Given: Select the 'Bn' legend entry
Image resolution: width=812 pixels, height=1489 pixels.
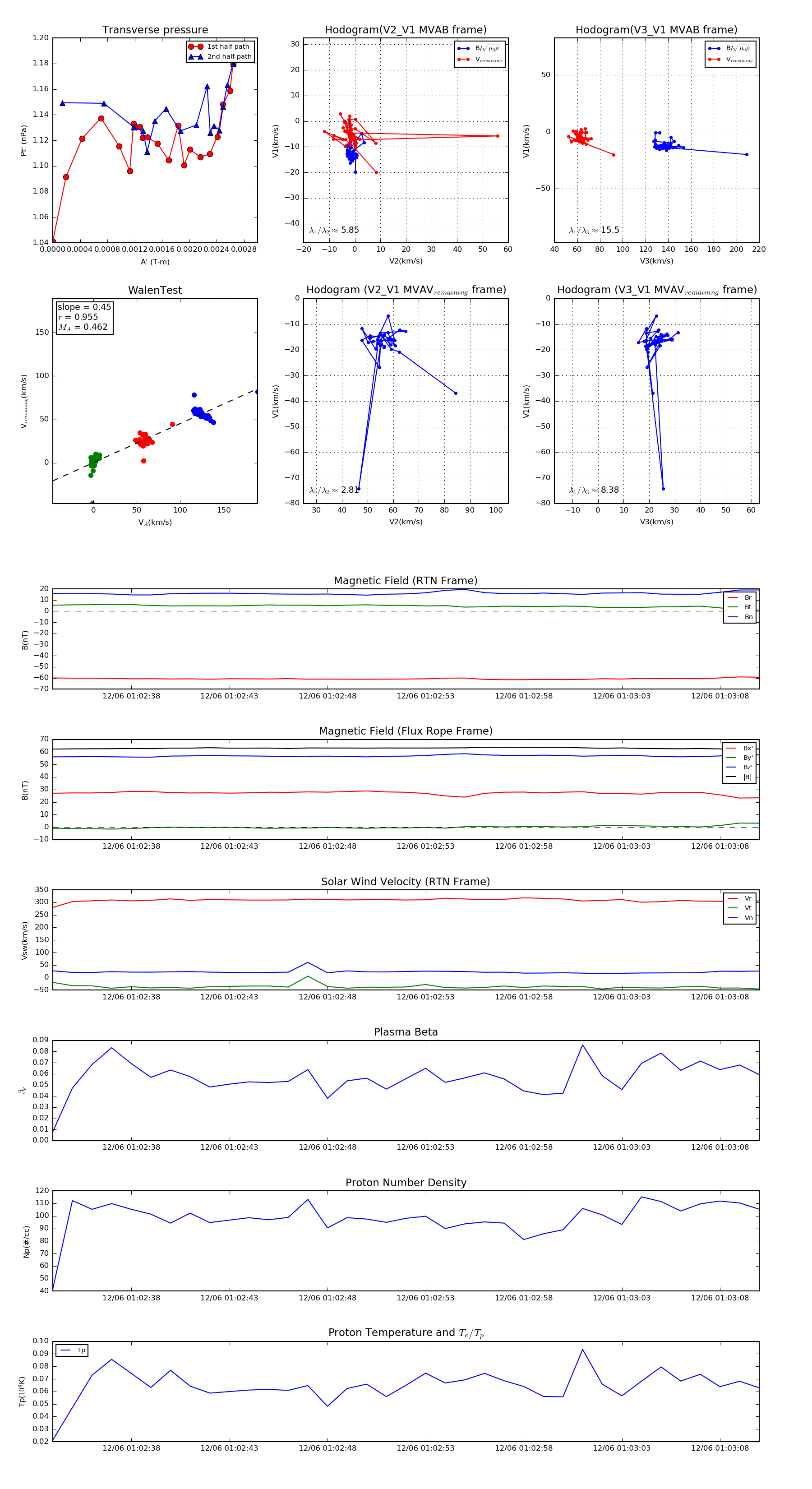Looking at the screenshot, I should [x=740, y=617].
